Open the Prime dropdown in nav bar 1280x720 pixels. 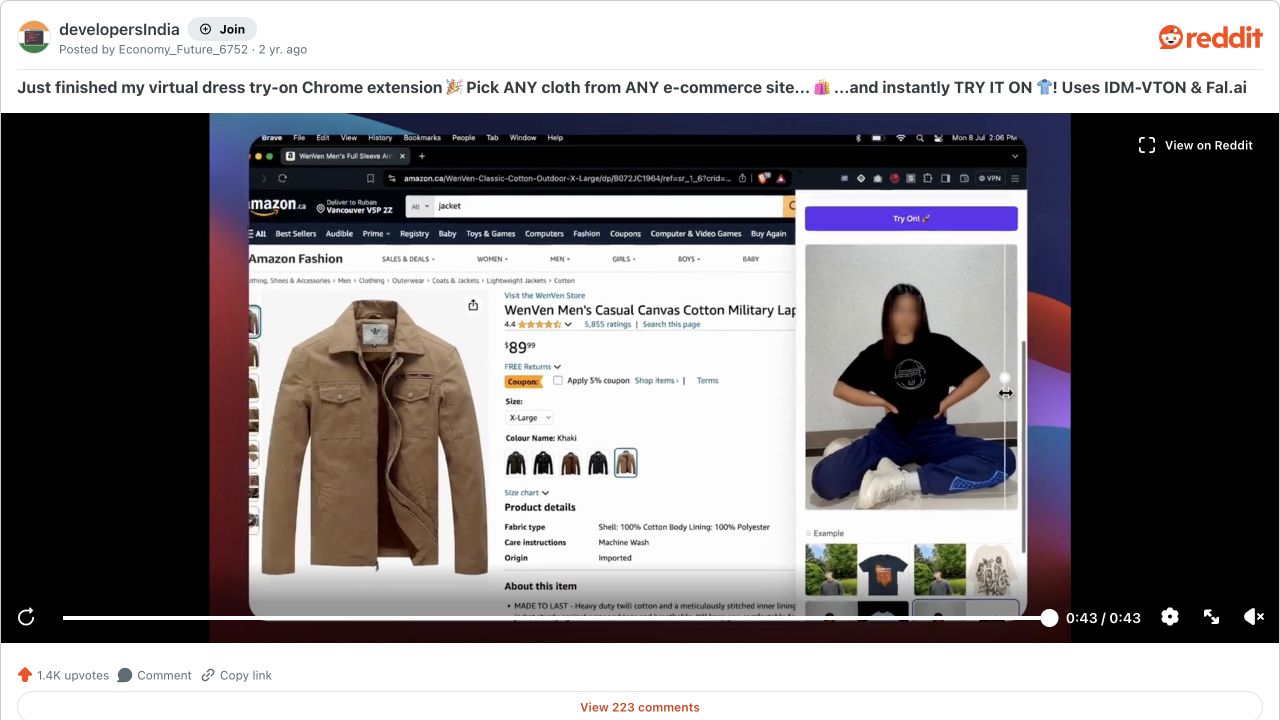375,234
